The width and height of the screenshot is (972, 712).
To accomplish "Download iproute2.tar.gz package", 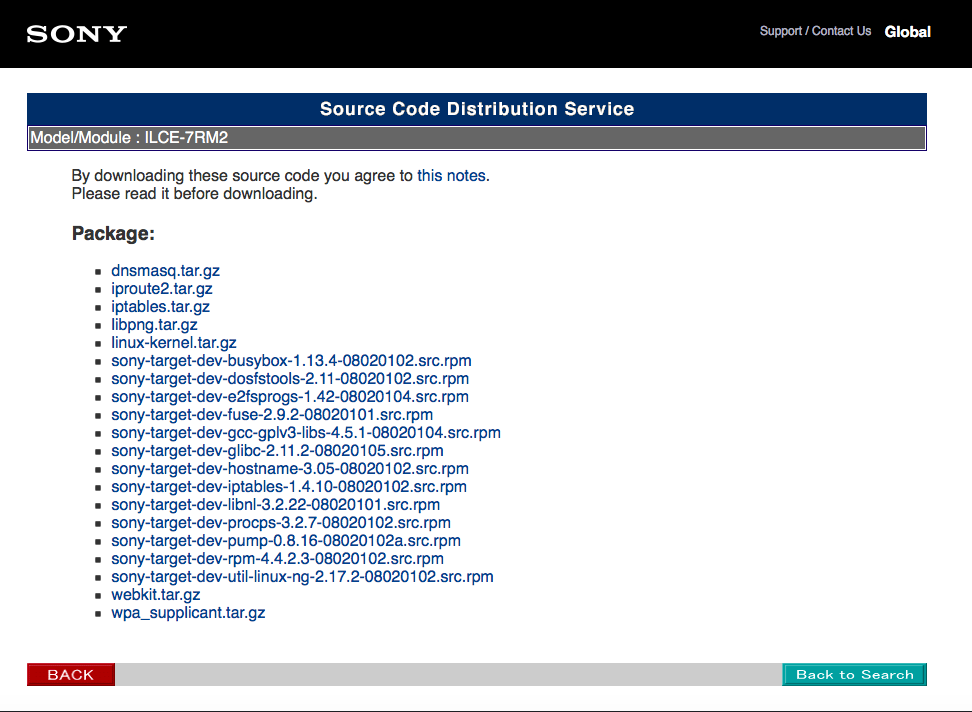I will 162,289.
